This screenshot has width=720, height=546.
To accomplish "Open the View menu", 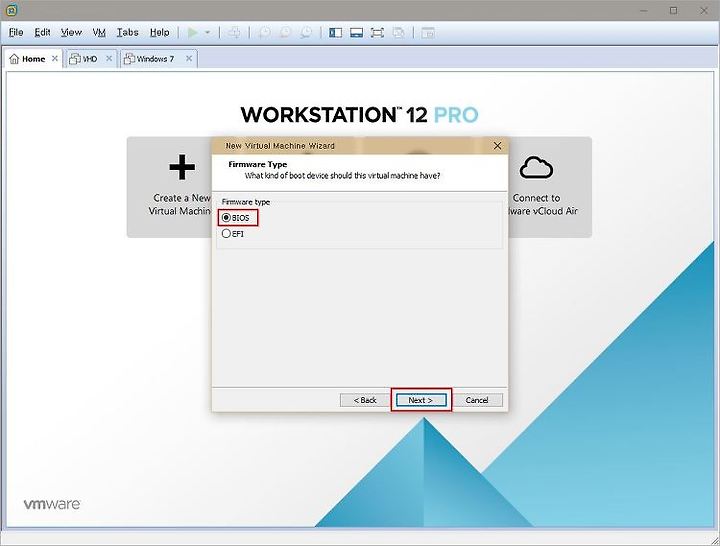I will [71, 33].
